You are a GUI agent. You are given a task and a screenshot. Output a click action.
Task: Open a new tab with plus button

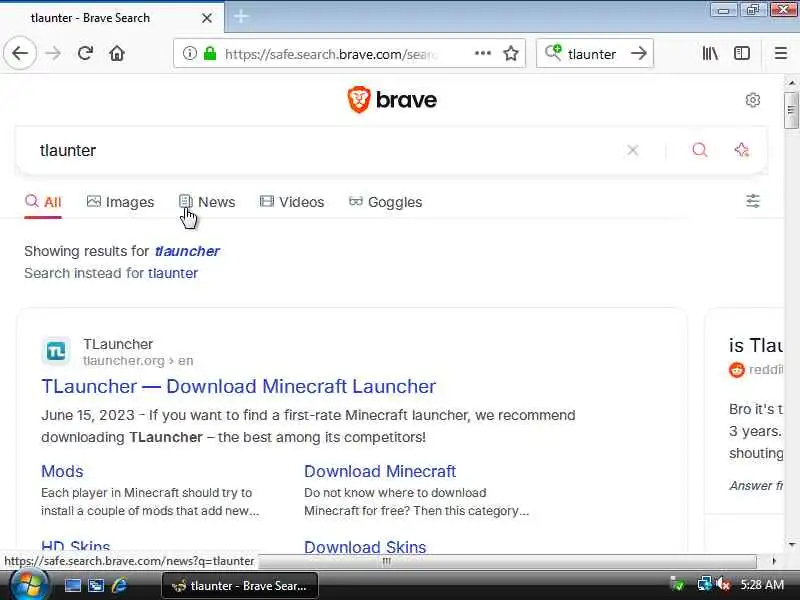click(x=241, y=17)
